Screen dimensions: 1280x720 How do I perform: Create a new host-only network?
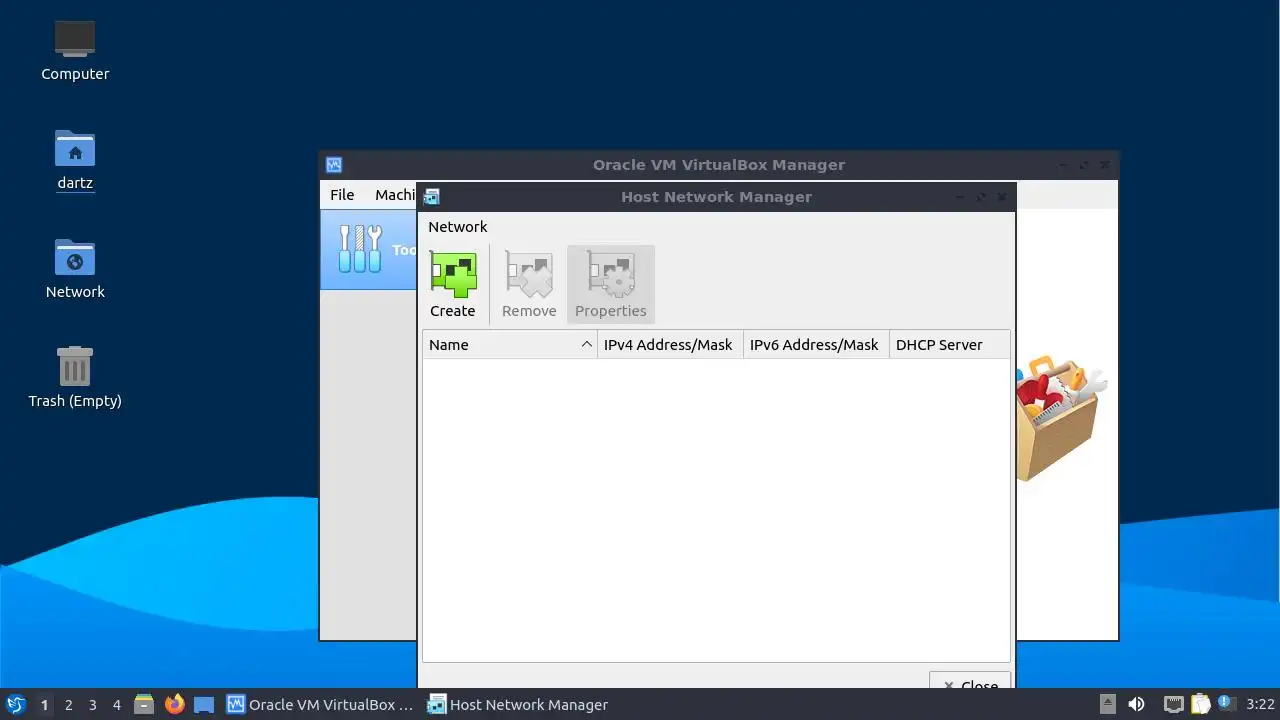point(453,285)
